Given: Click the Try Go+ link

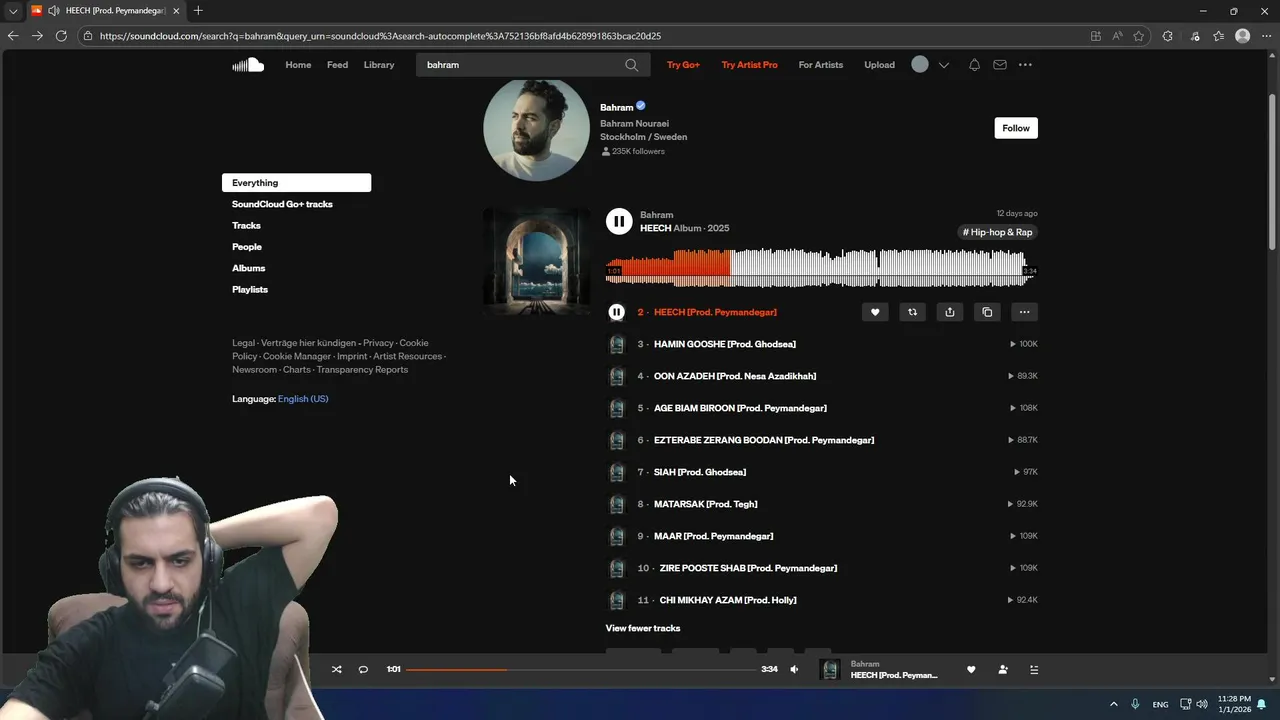Looking at the screenshot, I should tap(683, 65).
